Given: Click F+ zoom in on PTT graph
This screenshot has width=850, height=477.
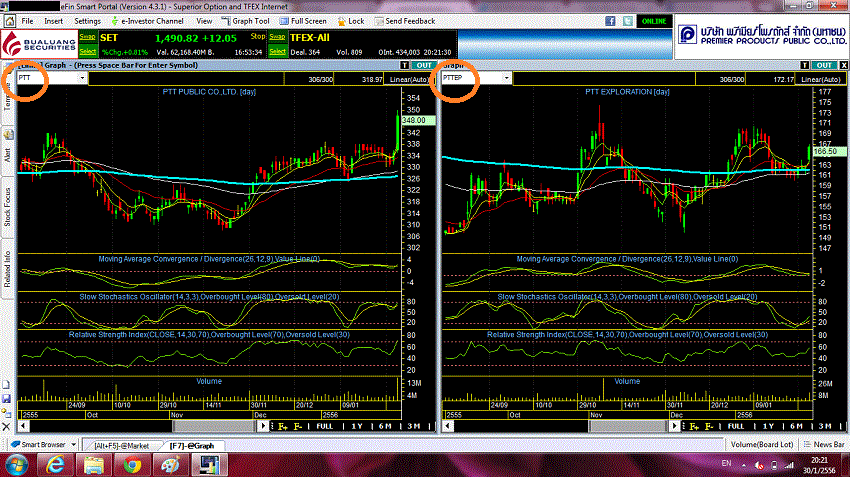Looking at the screenshot, I should (x=282, y=427).
